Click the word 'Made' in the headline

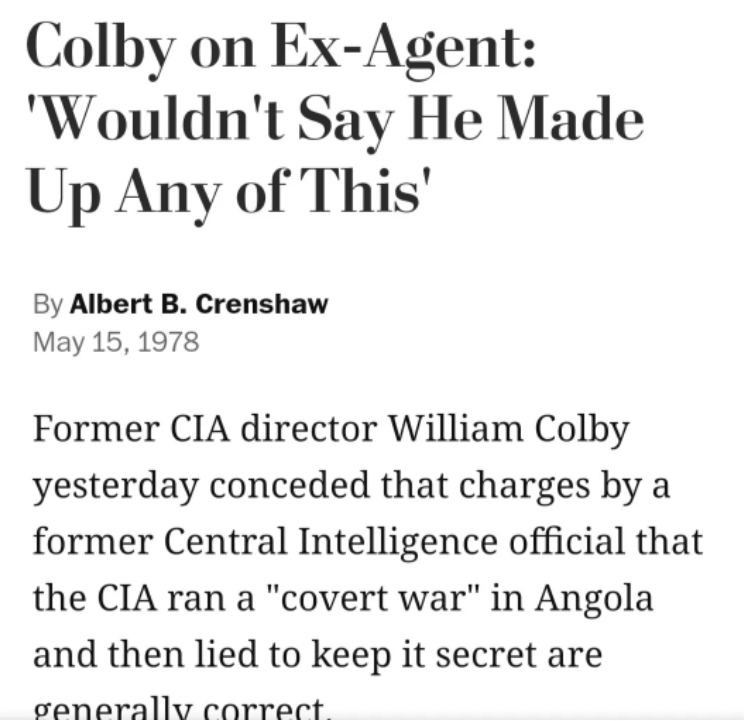click(569, 119)
